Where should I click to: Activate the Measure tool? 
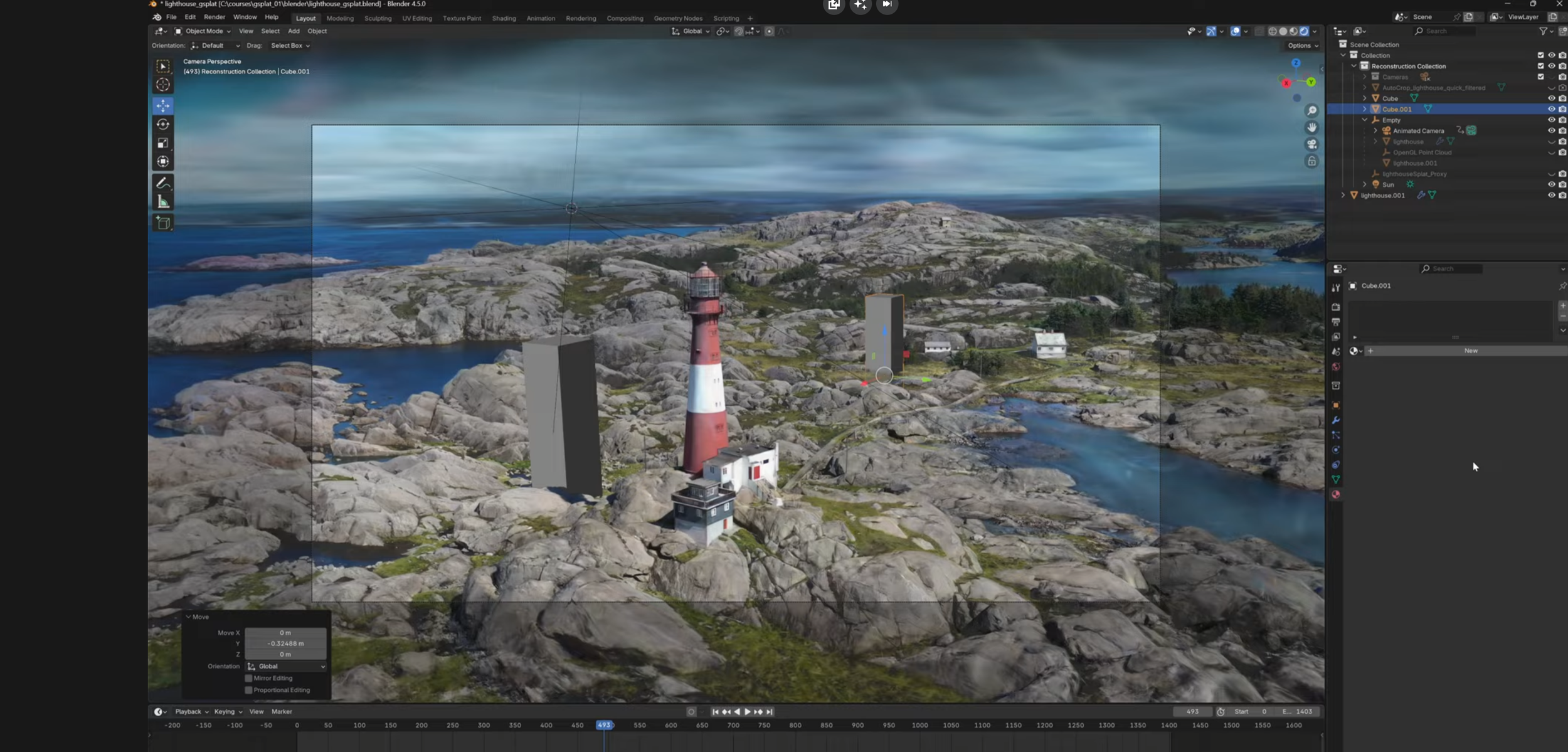click(163, 201)
